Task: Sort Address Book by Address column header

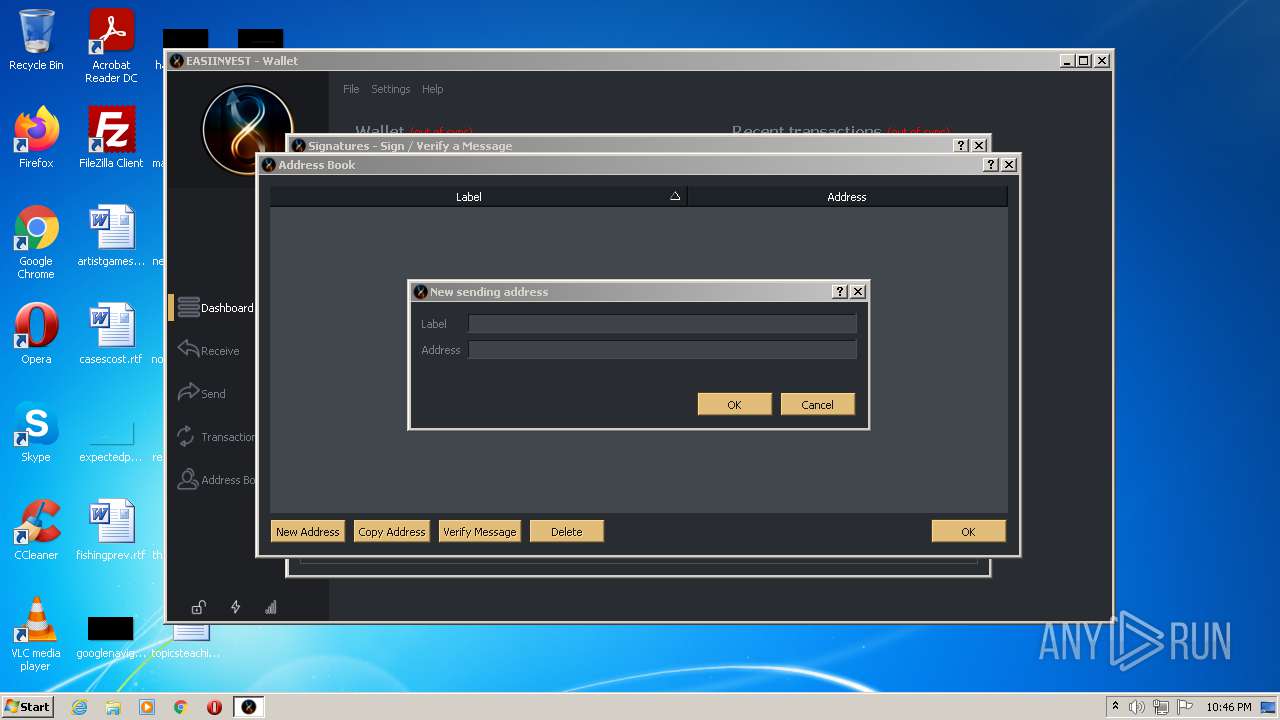Action: coord(847,197)
